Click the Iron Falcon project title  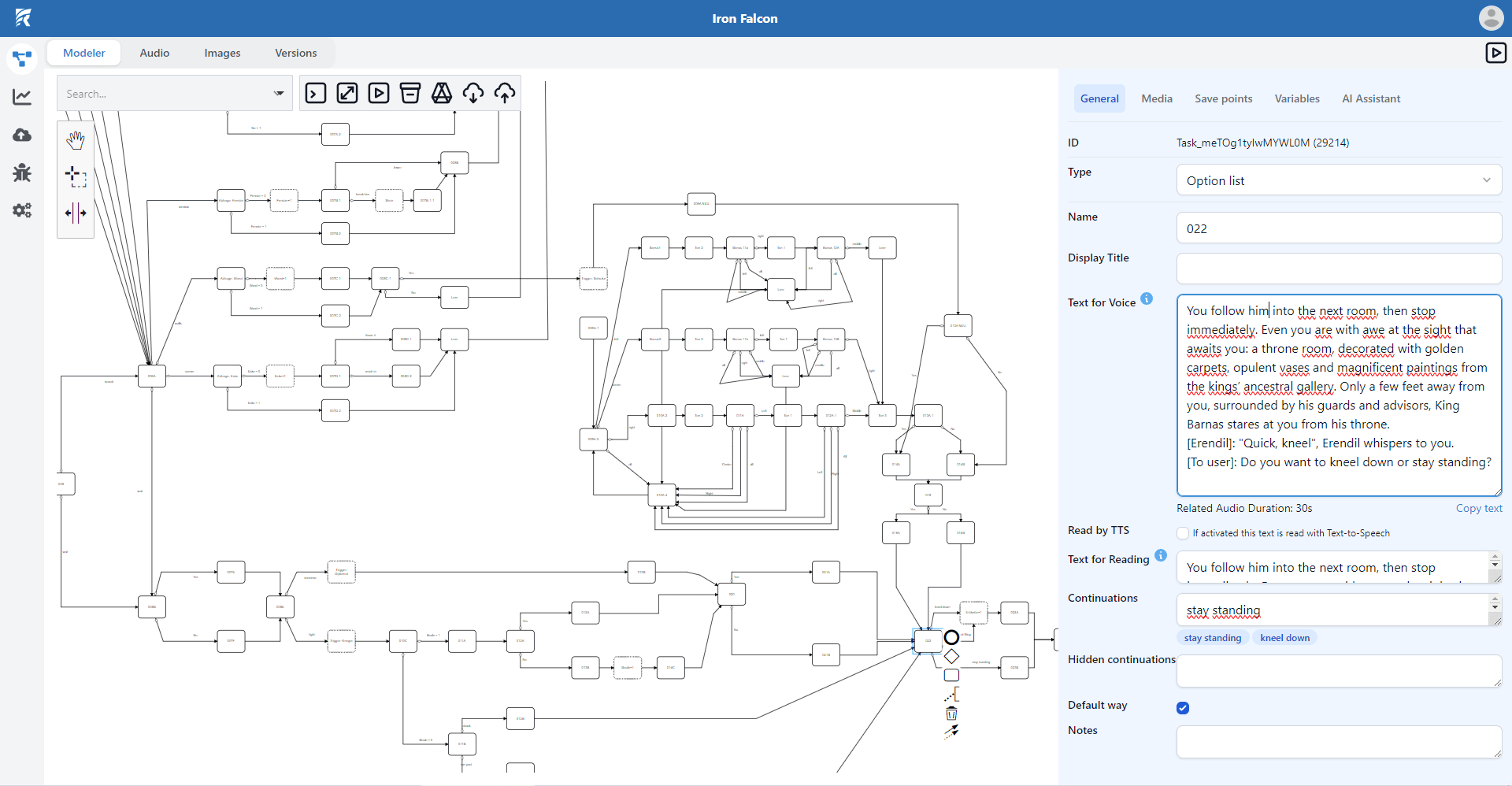coord(745,18)
